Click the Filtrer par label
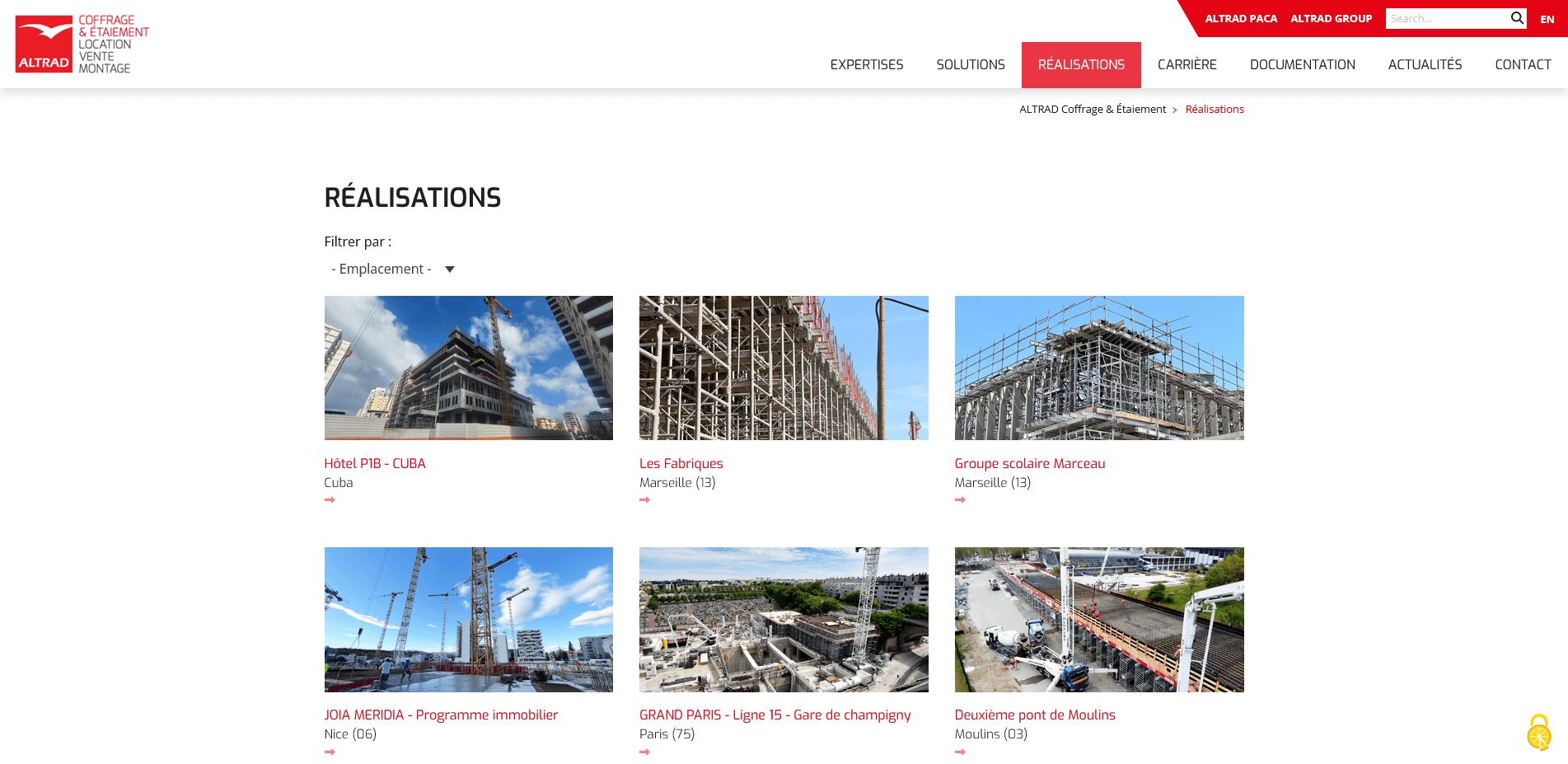The width and height of the screenshot is (1568, 764). [358, 241]
